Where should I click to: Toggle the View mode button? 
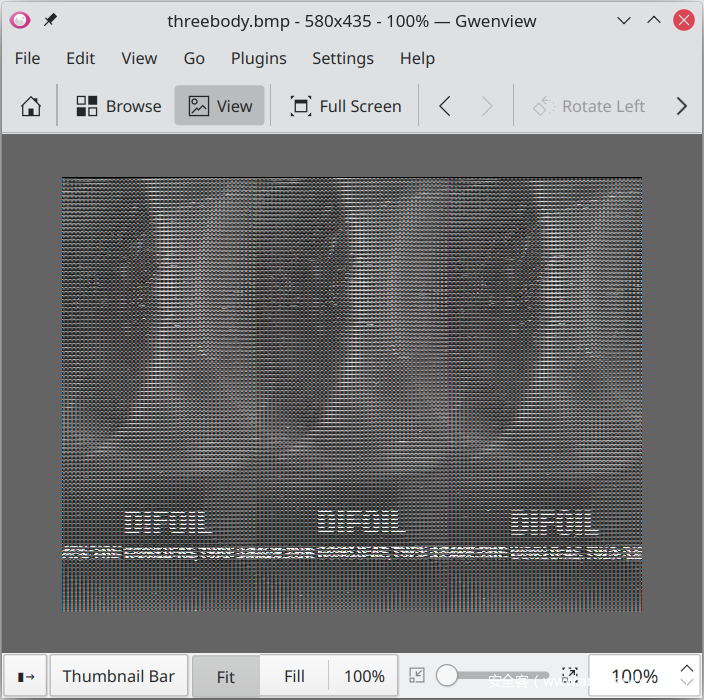coord(220,106)
